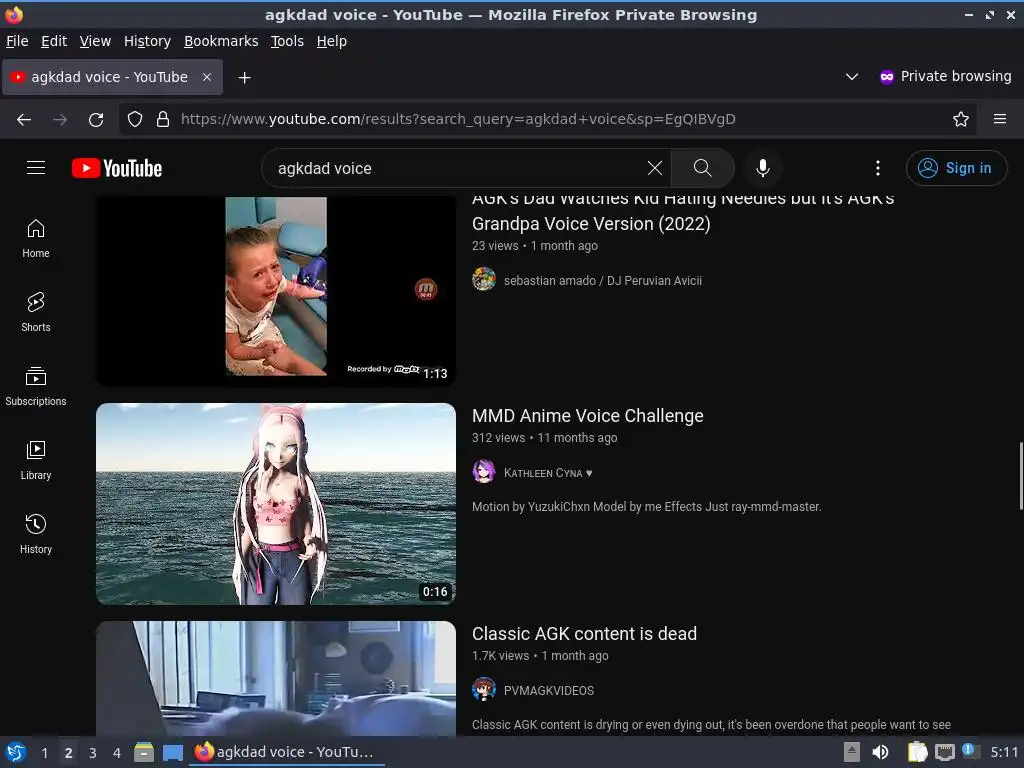
Task: Open Subscriptions in YouTube sidebar
Action: [36, 386]
